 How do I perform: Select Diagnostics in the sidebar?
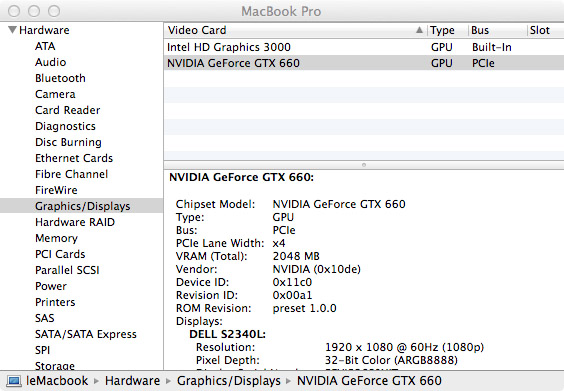65,126
